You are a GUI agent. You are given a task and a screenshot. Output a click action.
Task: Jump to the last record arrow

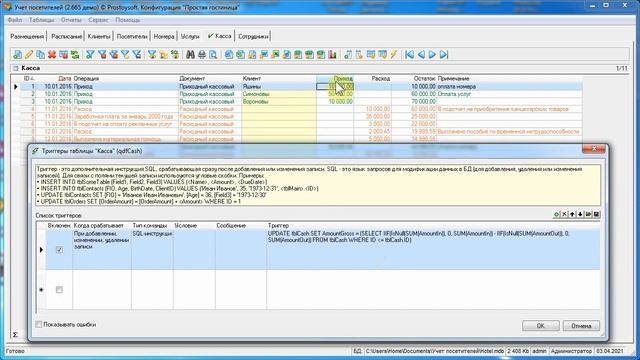point(444,55)
